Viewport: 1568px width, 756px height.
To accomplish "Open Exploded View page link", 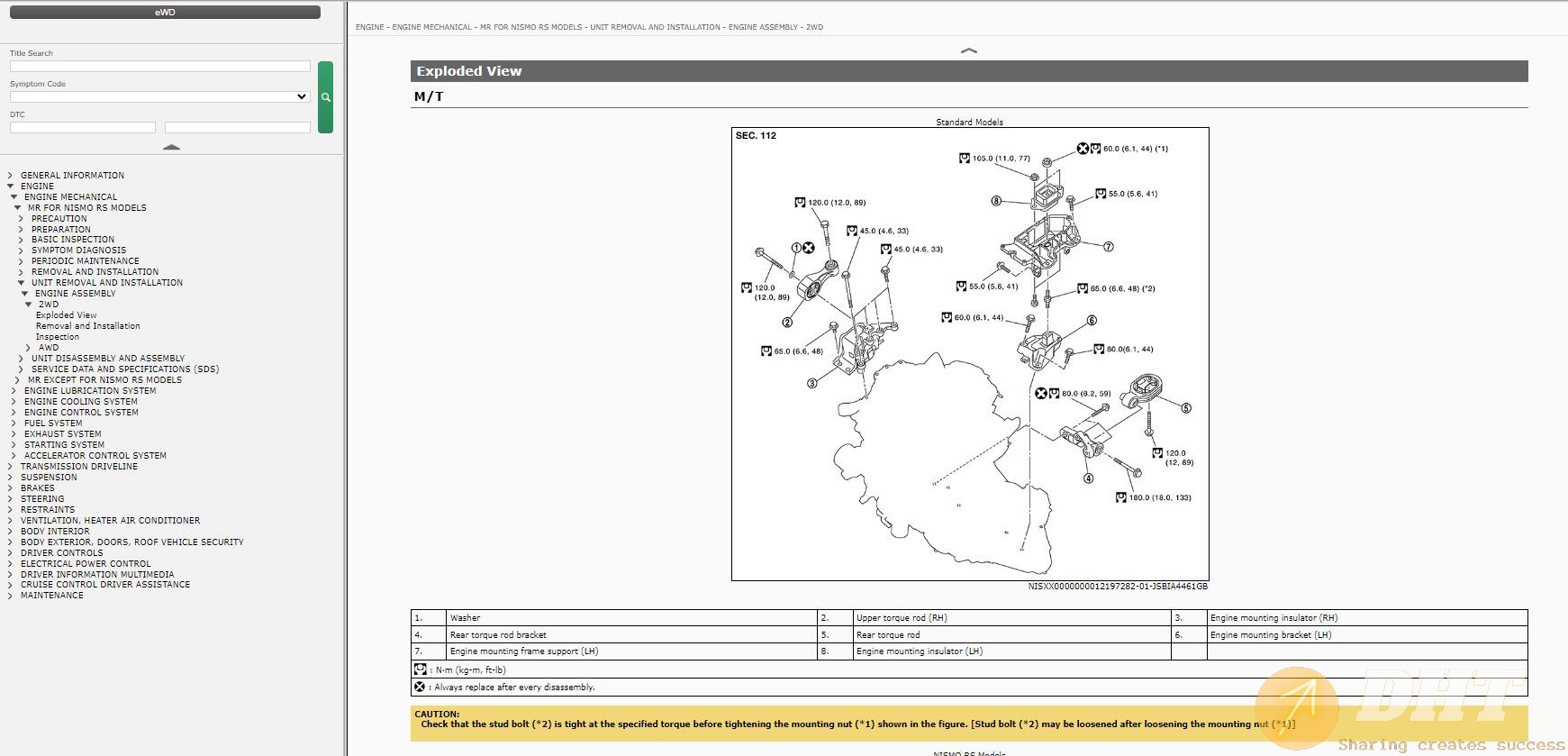I will tap(66, 315).
